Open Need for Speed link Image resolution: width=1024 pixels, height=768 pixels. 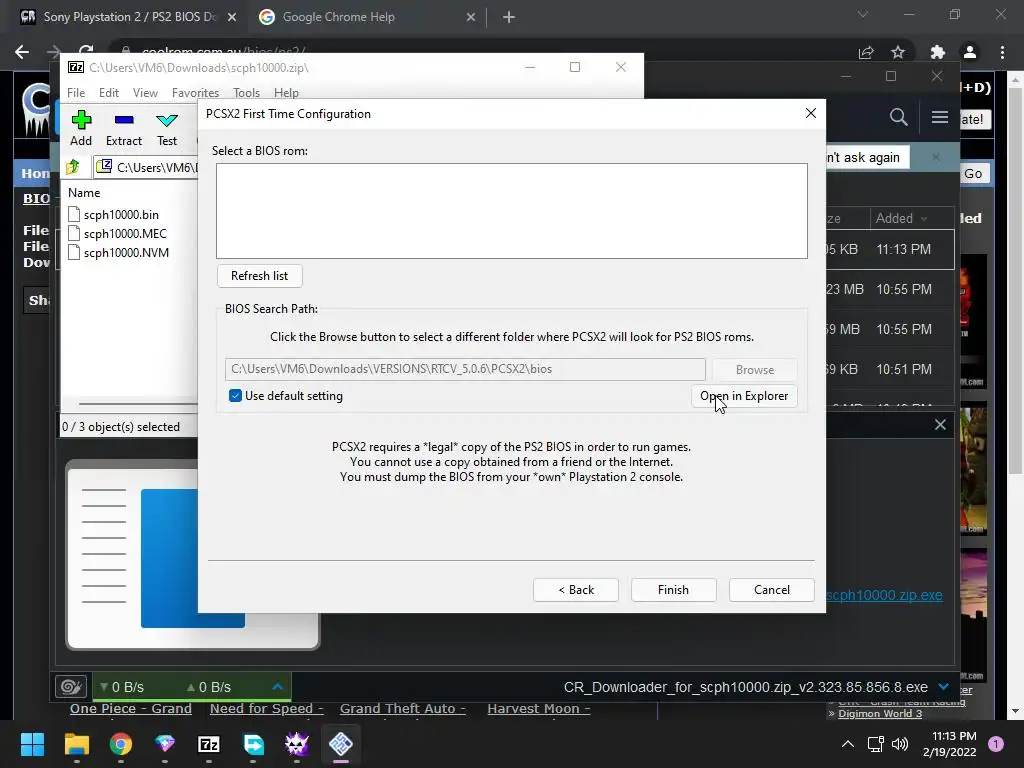(266, 709)
